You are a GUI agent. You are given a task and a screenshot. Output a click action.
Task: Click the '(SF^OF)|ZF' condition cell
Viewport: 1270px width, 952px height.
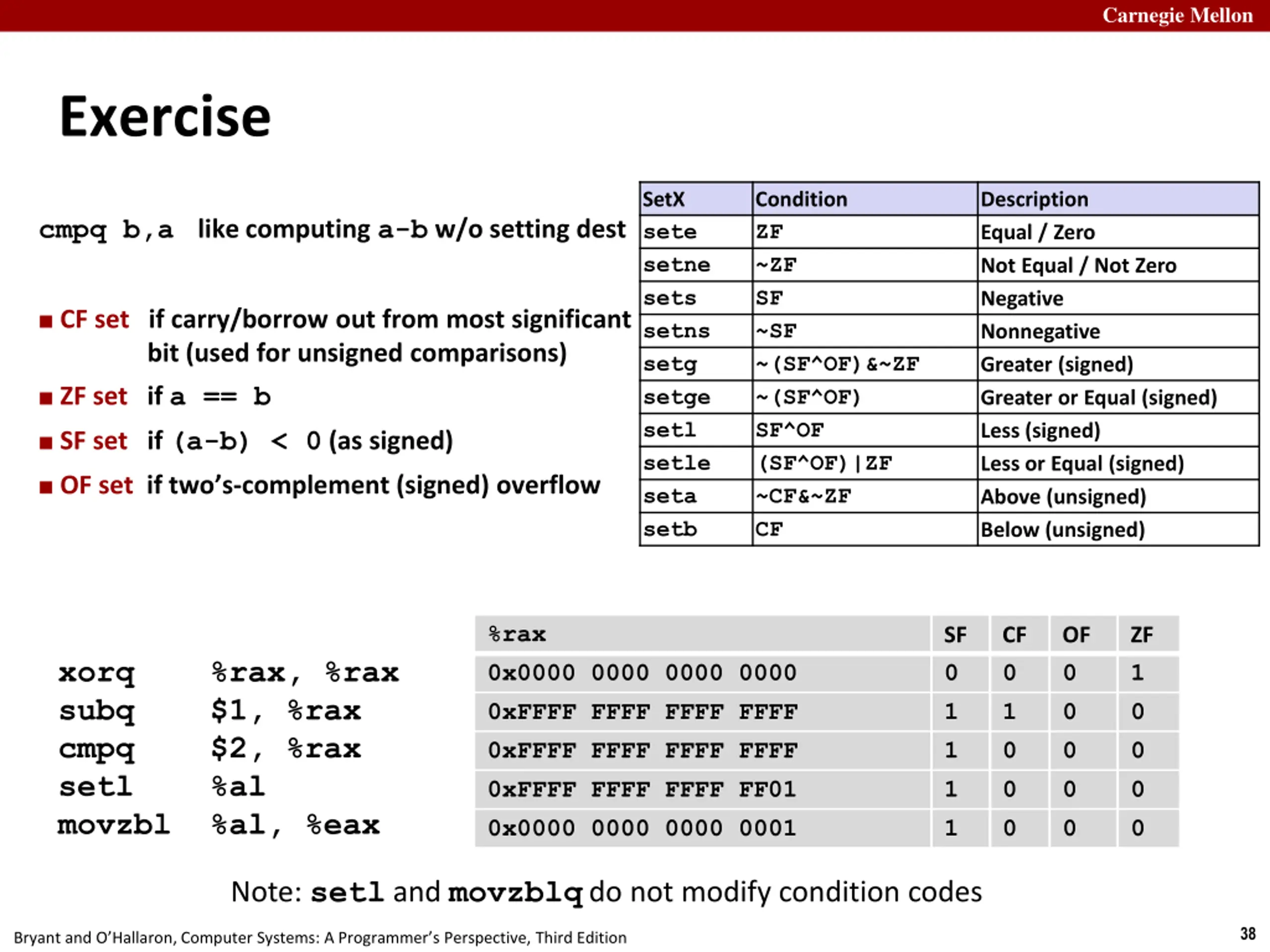coord(864,463)
